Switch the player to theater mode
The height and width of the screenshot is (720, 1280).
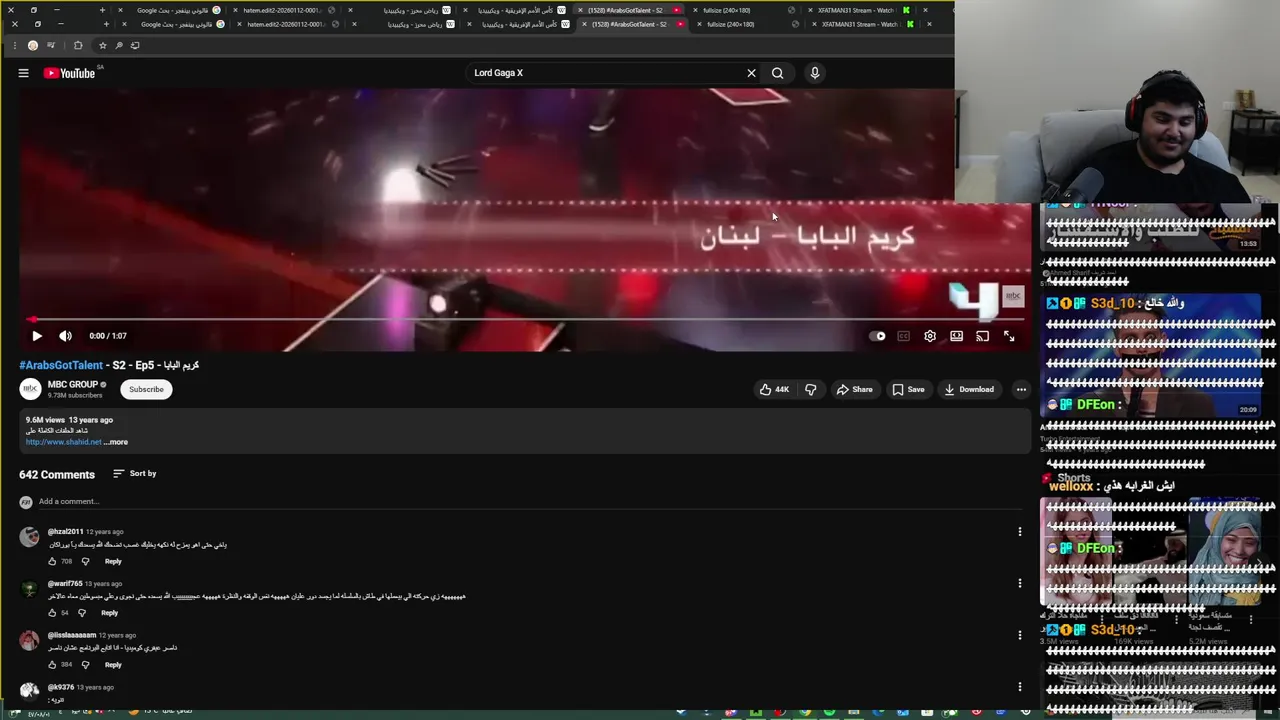956,336
